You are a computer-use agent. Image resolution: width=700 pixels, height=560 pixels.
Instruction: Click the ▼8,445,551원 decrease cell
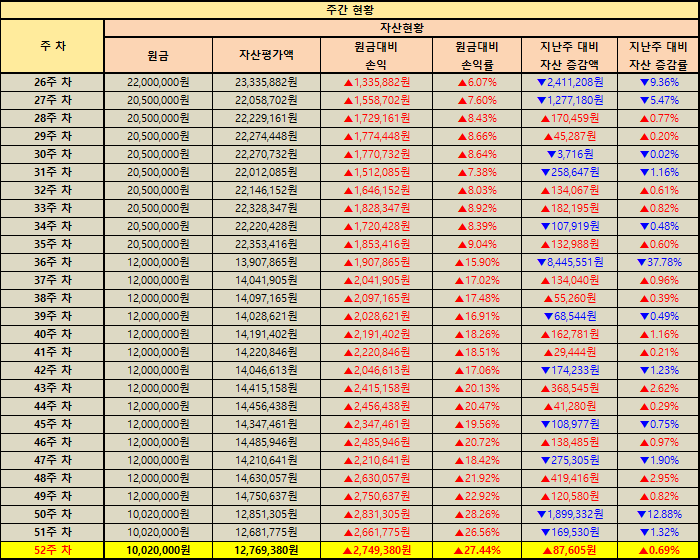[x=568, y=262]
